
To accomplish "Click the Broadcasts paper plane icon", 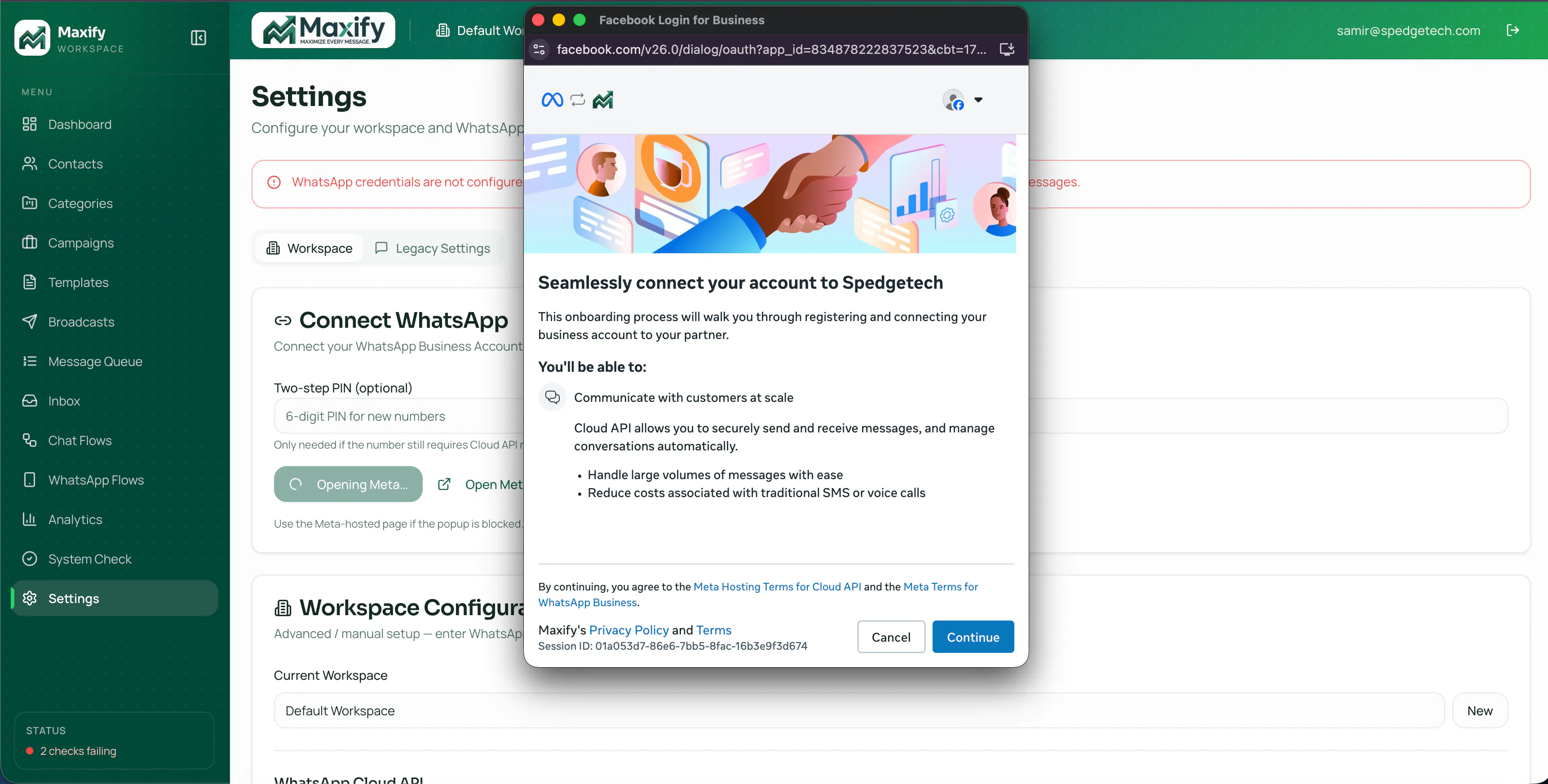I will [x=30, y=322].
